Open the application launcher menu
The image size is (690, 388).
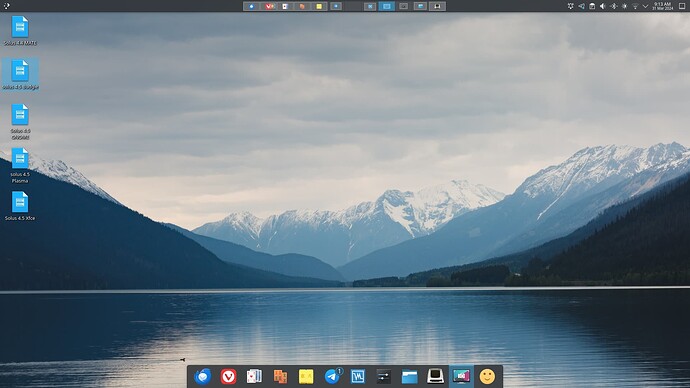click(6, 6)
